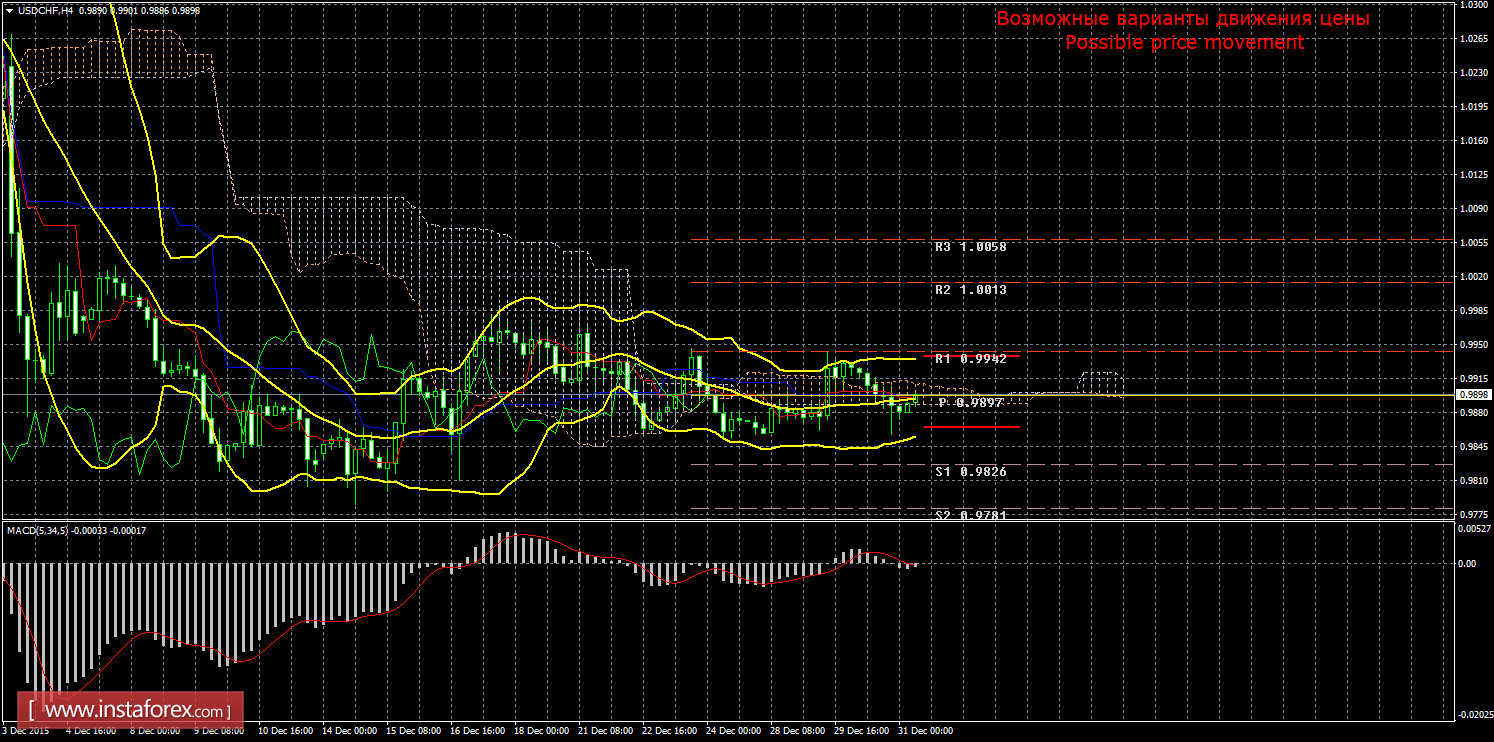The image size is (1494, 742).
Task: Select the R1 0.9942 resistance label
Action: (x=970, y=358)
